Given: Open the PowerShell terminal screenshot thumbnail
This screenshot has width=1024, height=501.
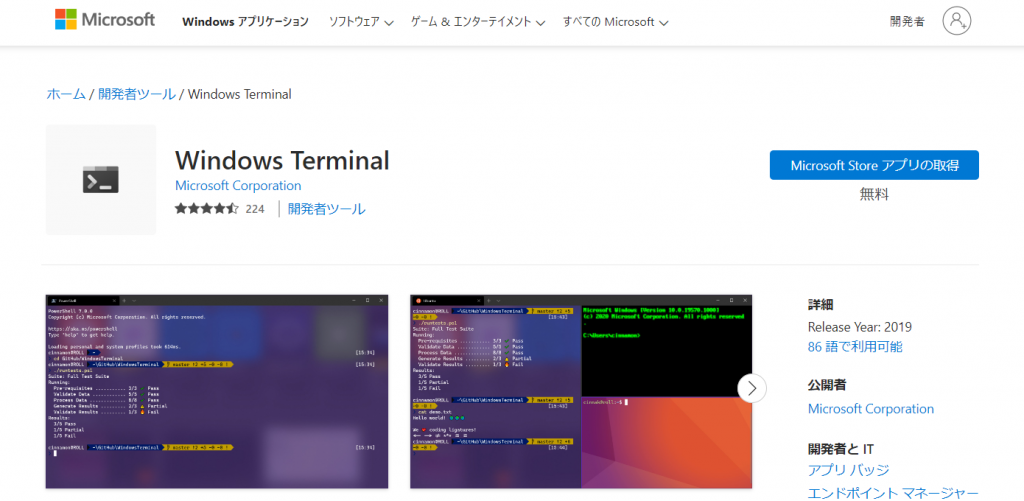Looking at the screenshot, I should coord(217,391).
